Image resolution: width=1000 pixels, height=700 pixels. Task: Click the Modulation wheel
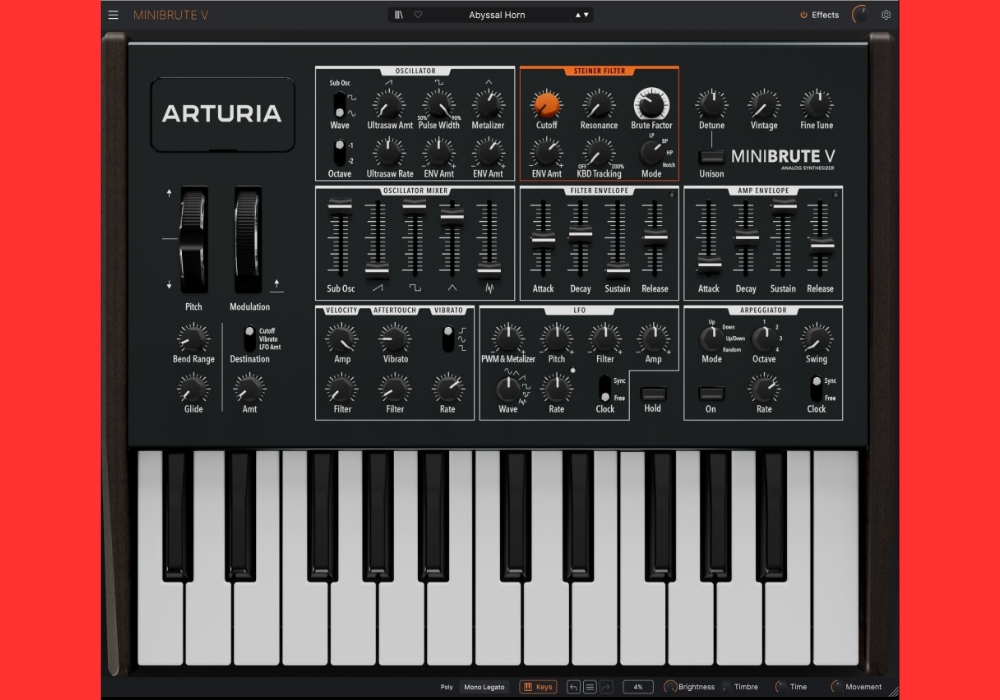(x=247, y=240)
